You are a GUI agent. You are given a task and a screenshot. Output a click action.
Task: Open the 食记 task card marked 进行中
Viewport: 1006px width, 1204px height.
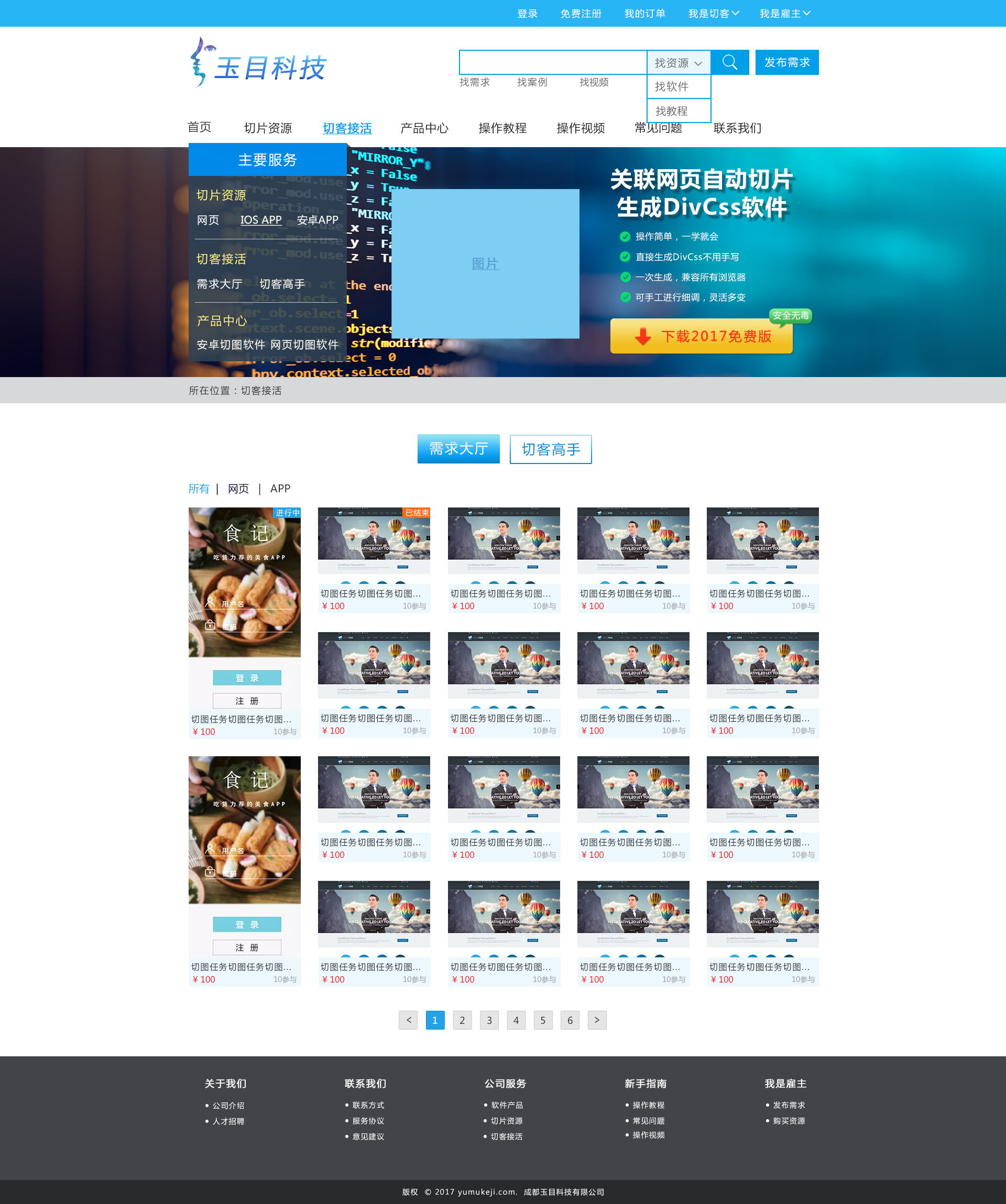click(x=244, y=623)
